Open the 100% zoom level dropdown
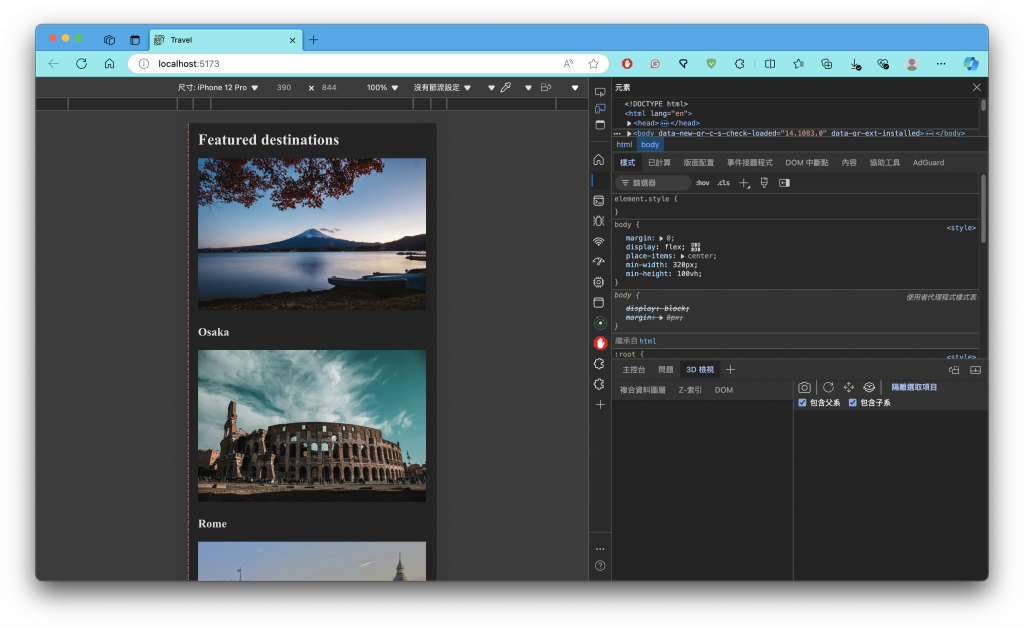This screenshot has height=628, width=1024. pos(382,88)
